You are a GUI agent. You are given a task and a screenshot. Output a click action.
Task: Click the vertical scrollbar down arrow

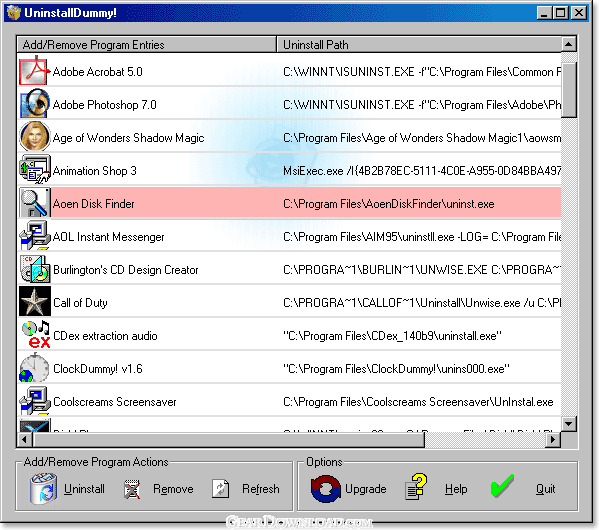click(569, 424)
